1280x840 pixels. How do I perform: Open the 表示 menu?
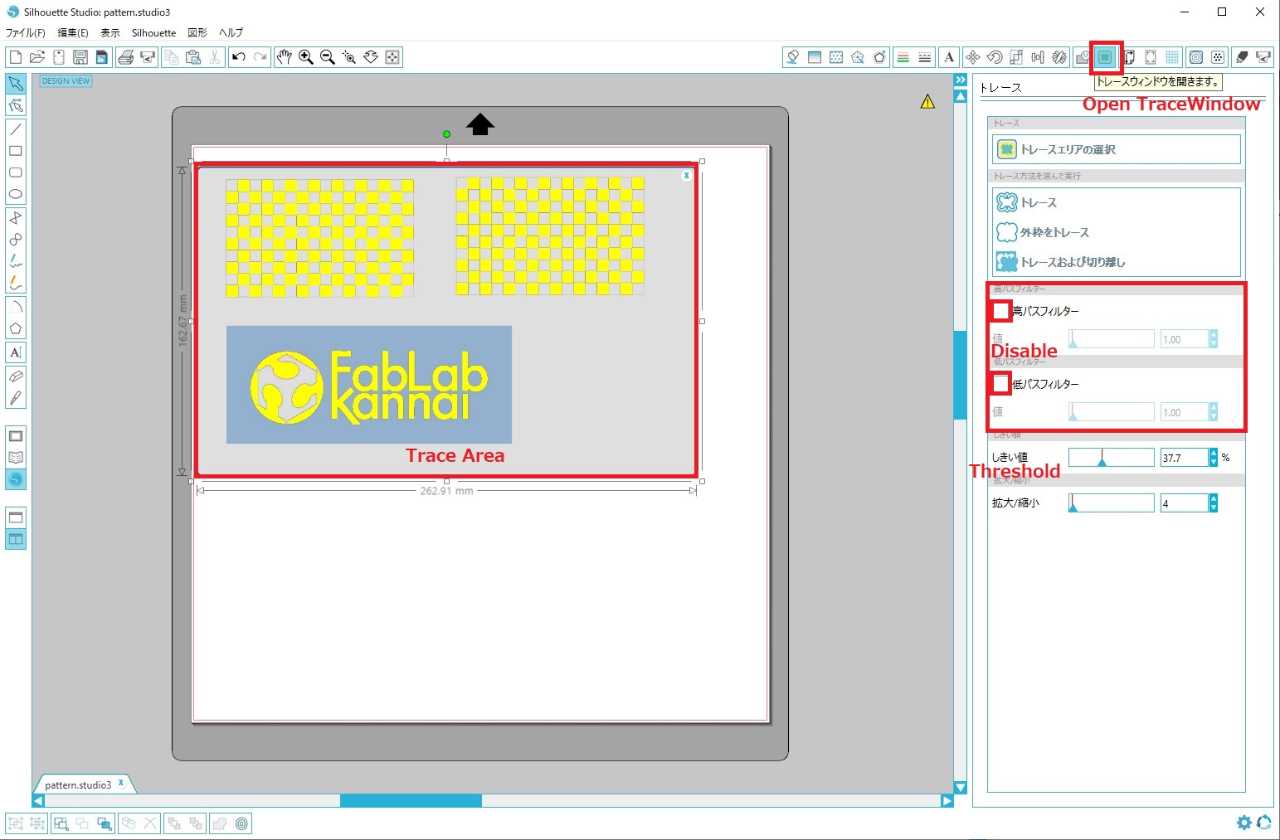[x=110, y=33]
